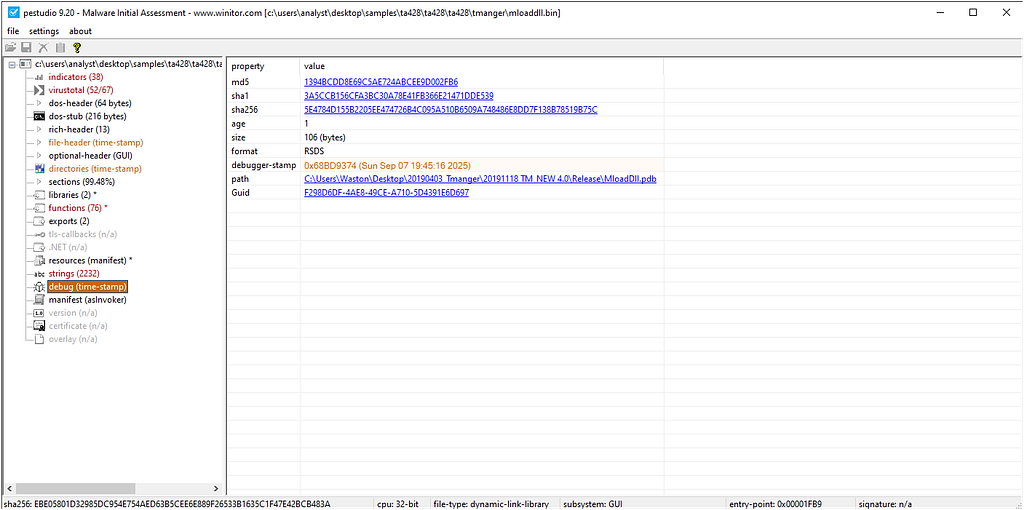Select indicators (38) in the tree
The width and height of the screenshot is (1024, 510).
(x=76, y=77)
